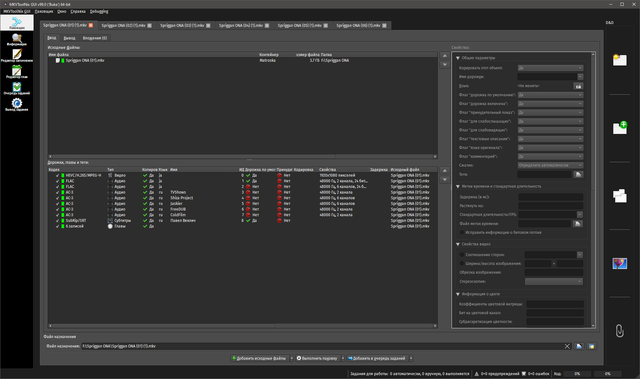Open the Информация (Info) tool in sidebar
The height and width of the screenshot is (379, 640).
(17, 40)
